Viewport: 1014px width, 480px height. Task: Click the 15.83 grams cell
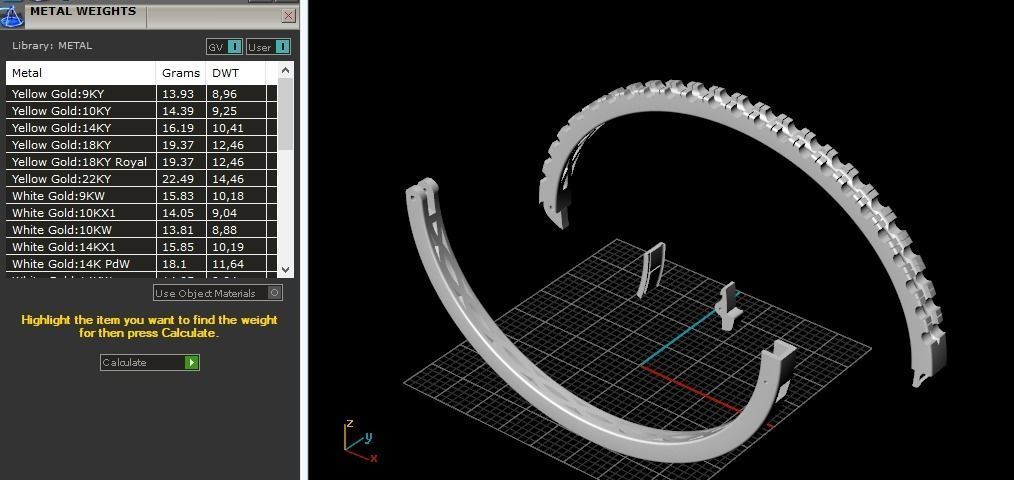pyautogui.click(x=181, y=195)
